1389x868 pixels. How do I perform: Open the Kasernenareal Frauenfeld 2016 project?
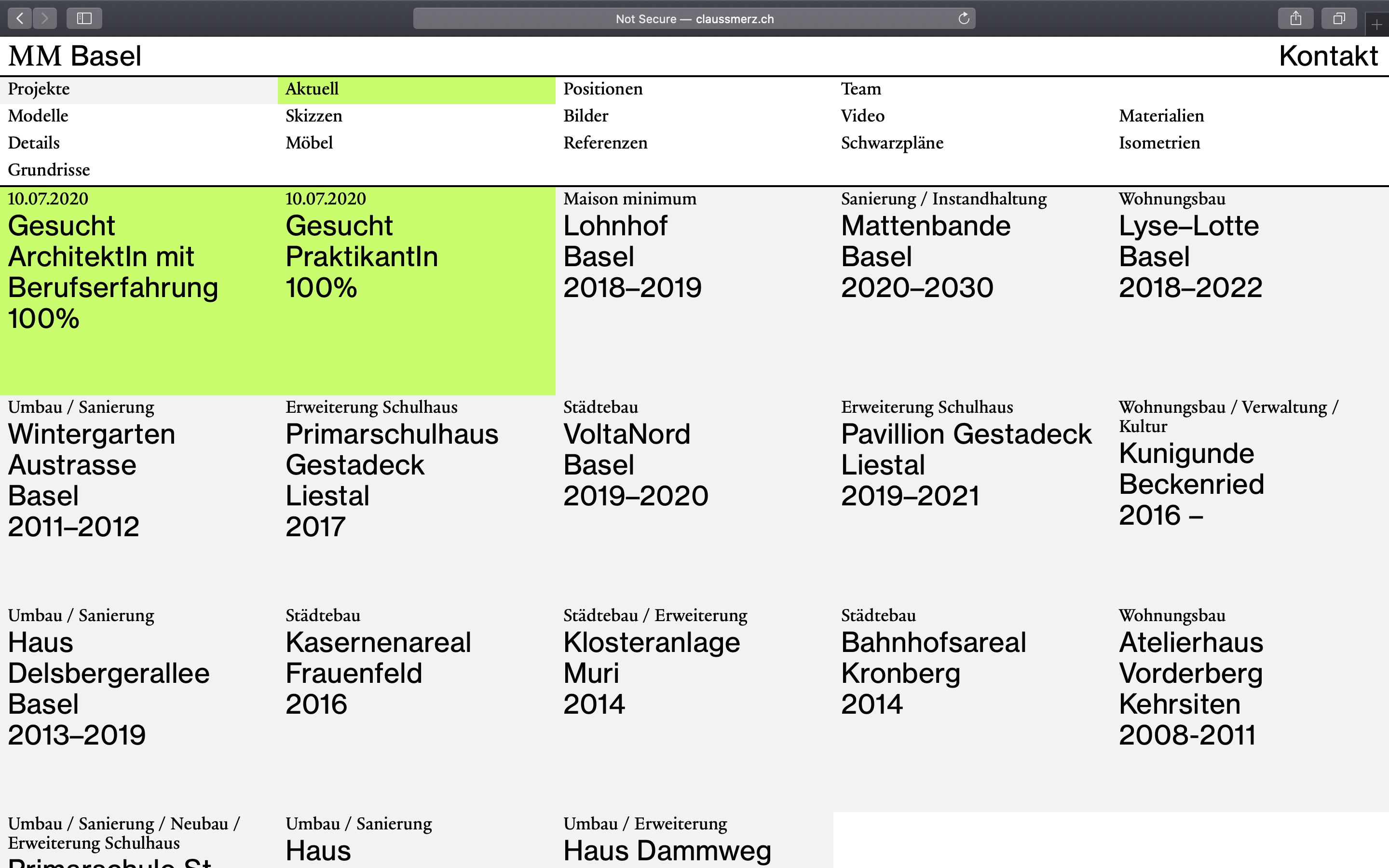point(378,673)
